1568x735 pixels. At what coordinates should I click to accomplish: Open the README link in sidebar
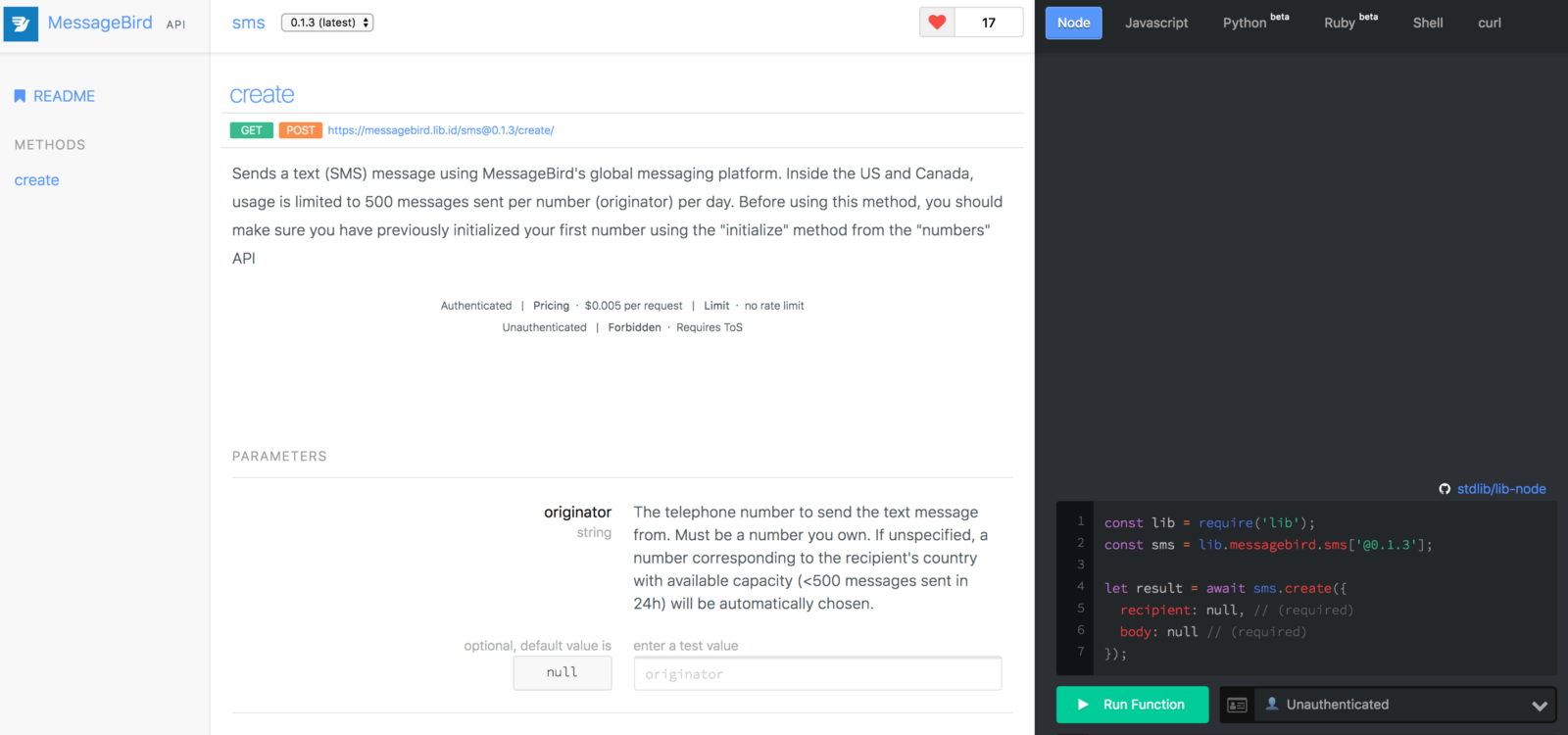[64, 96]
